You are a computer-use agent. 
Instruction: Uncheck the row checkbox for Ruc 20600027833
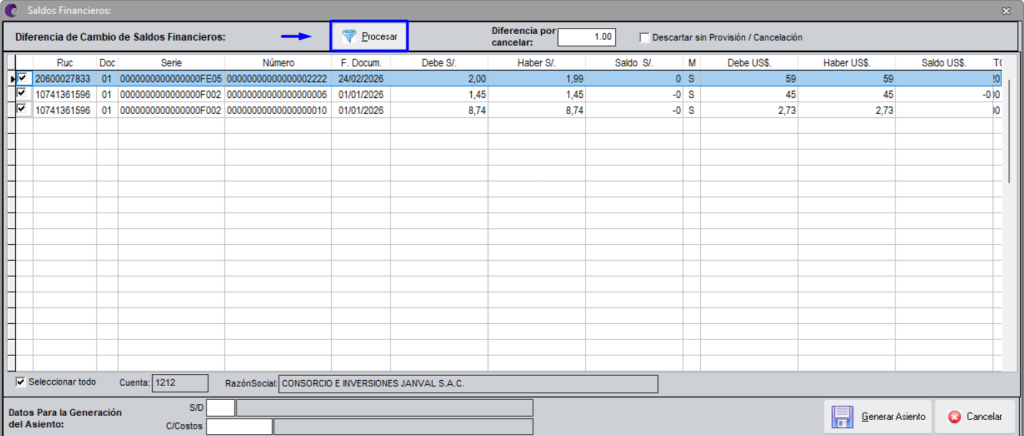coord(24,78)
